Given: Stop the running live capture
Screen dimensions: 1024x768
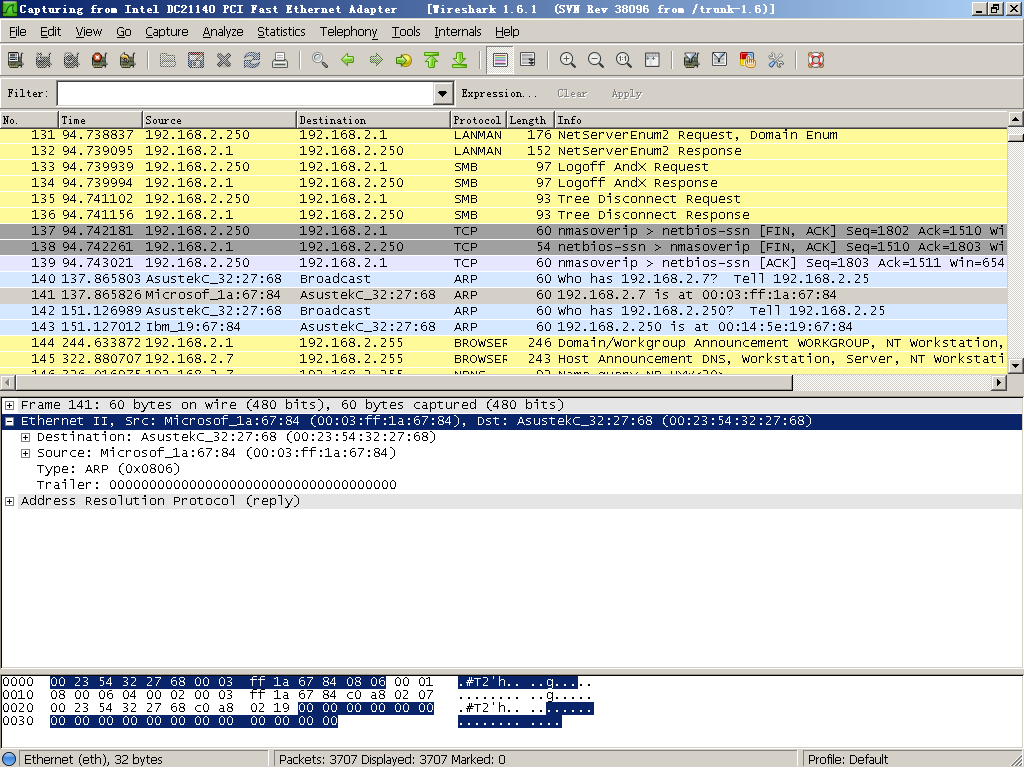Looking at the screenshot, I should click(x=100, y=61).
